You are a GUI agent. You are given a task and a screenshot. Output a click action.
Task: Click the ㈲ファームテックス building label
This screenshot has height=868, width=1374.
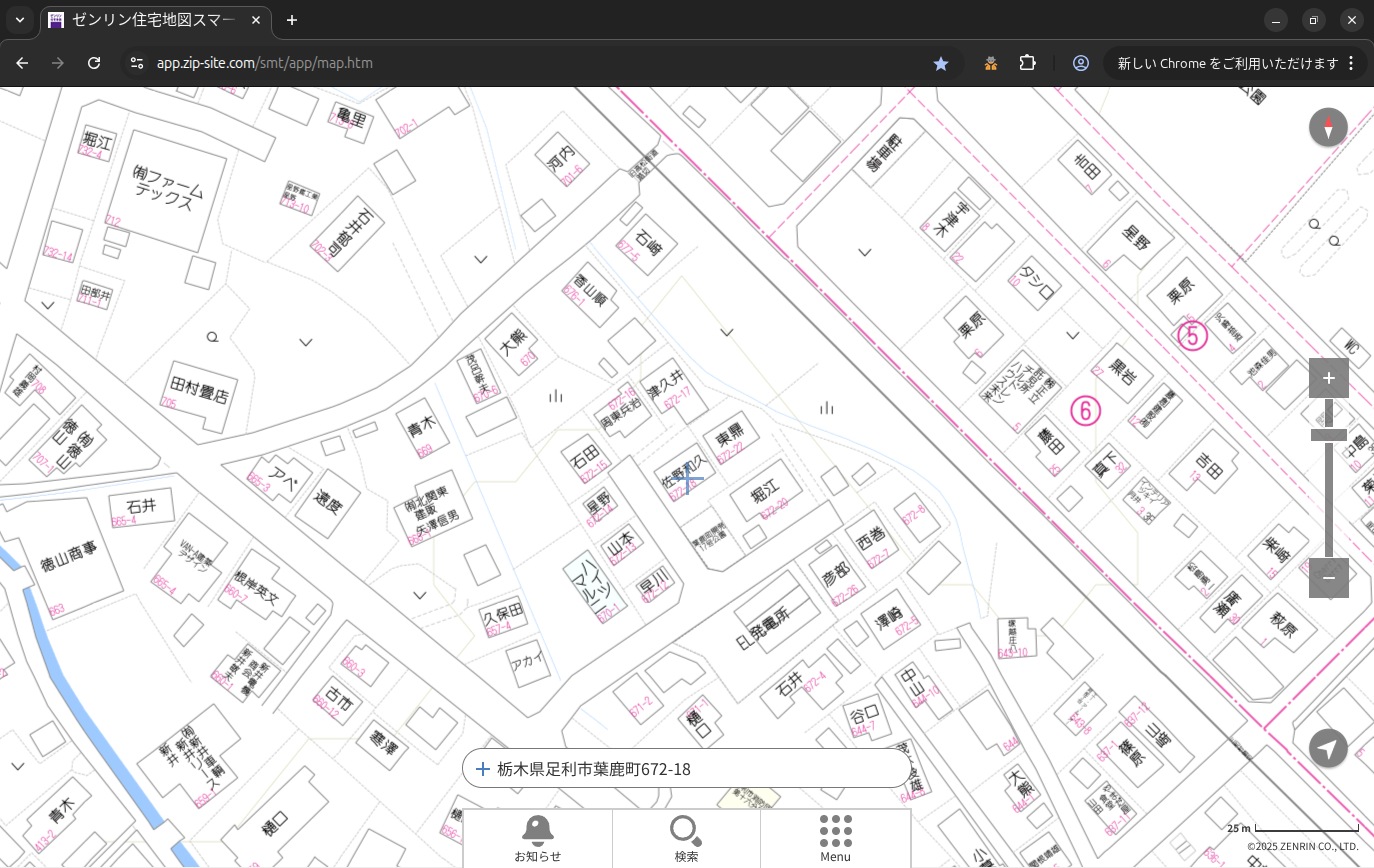click(168, 186)
